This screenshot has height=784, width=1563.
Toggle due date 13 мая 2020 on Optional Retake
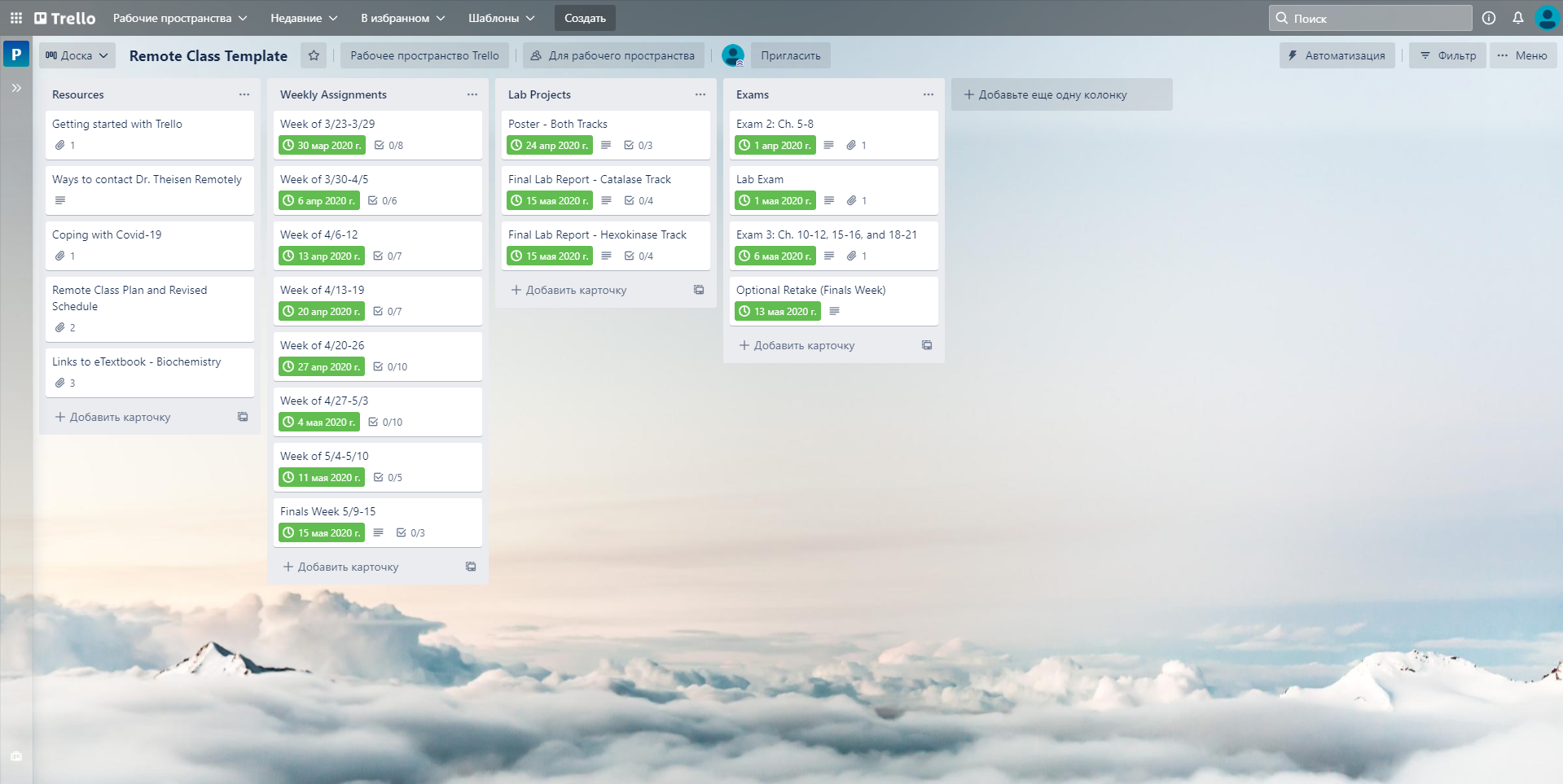778,311
